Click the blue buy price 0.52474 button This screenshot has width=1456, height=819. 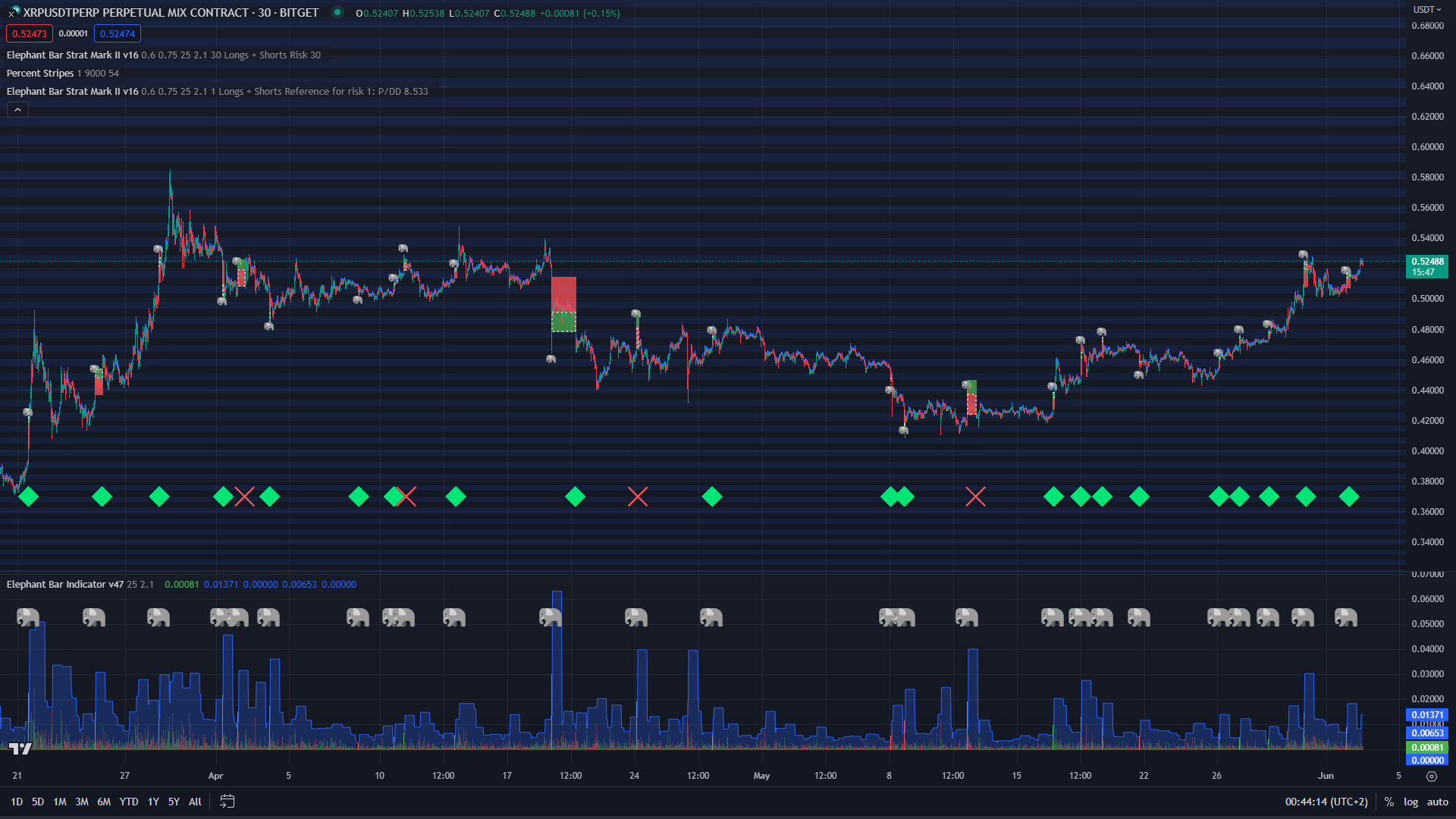click(x=118, y=33)
